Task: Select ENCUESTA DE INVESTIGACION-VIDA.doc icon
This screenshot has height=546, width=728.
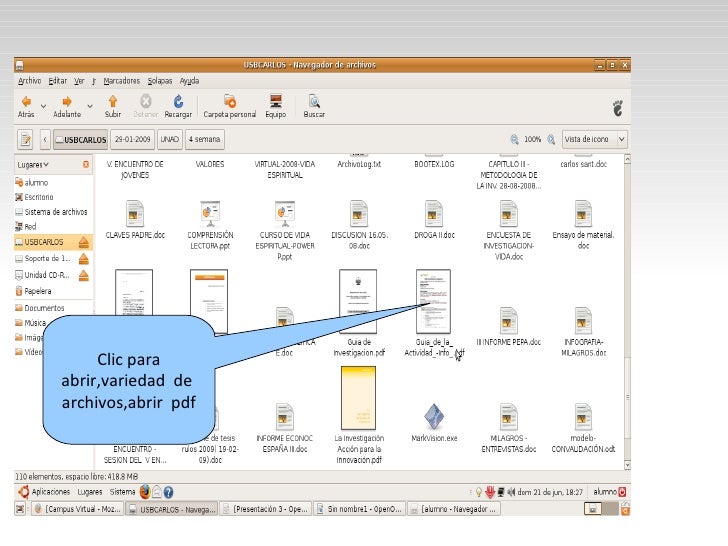Action: (508, 214)
